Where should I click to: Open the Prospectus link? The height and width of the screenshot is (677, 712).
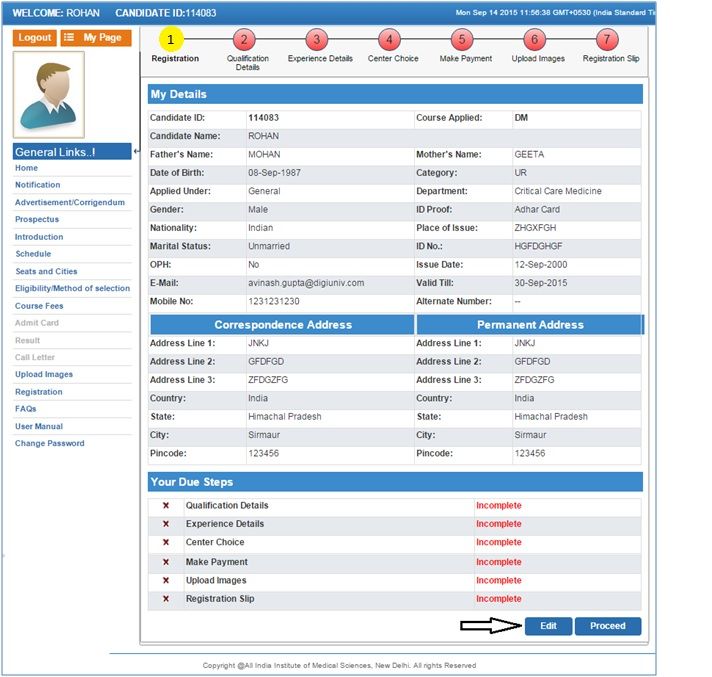click(x=37, y=219)
